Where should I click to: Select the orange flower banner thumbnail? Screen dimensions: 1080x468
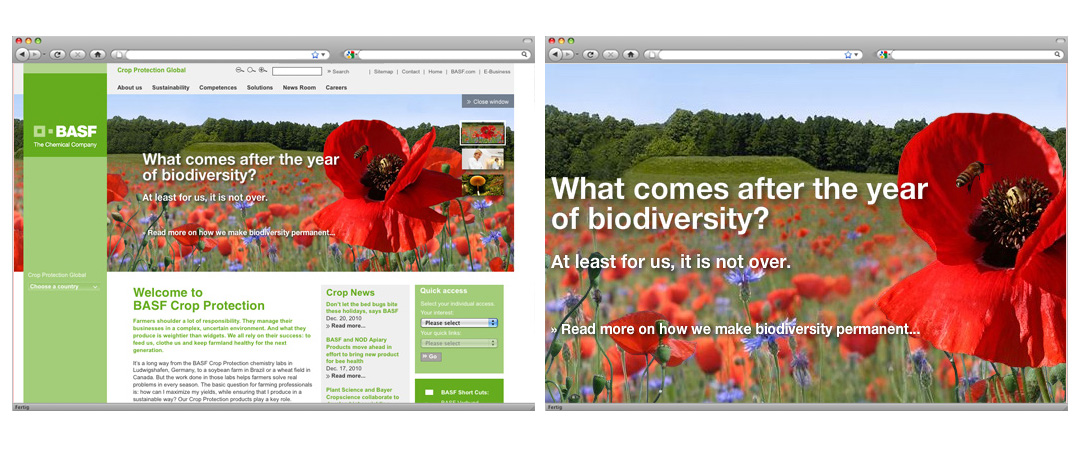[x=482, y=184]
